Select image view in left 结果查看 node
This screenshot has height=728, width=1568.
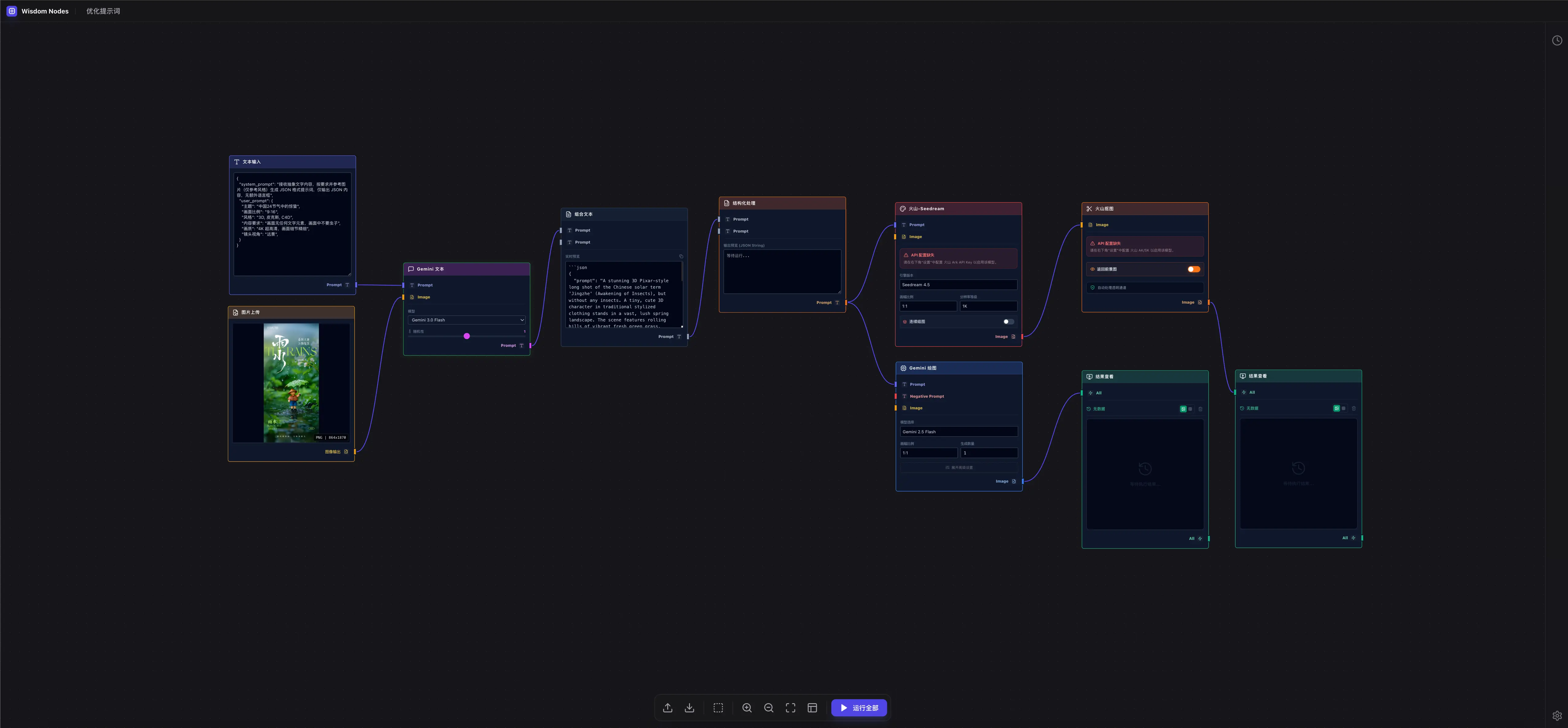(1183, 409)
